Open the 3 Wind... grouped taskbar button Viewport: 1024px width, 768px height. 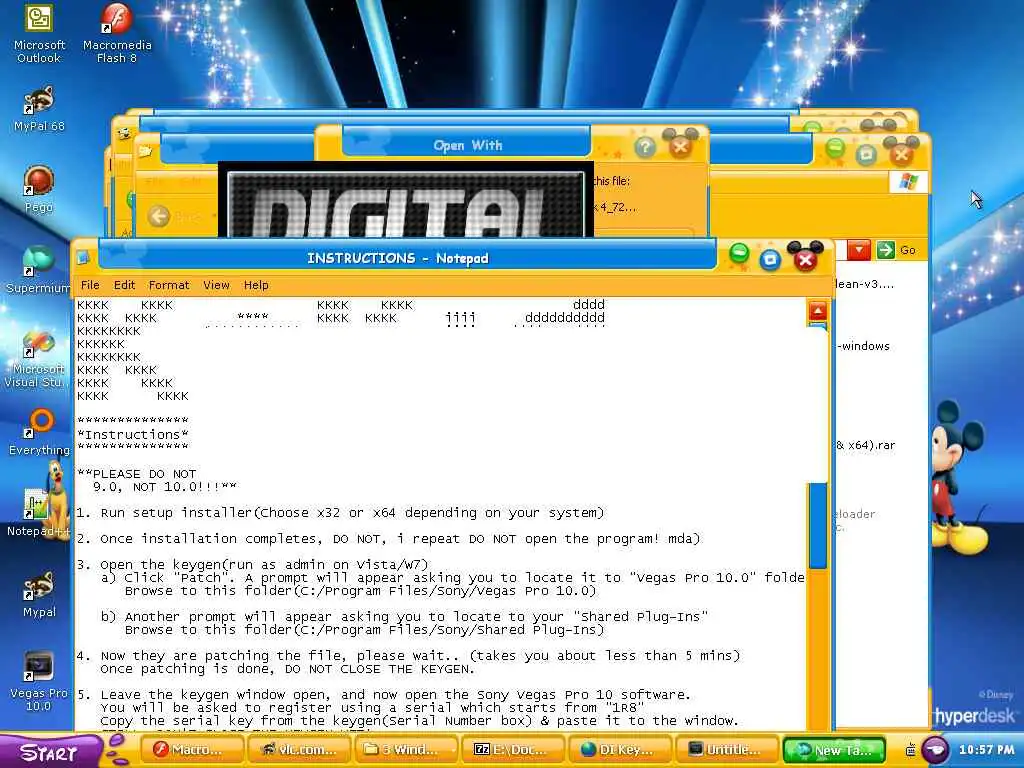406,750
